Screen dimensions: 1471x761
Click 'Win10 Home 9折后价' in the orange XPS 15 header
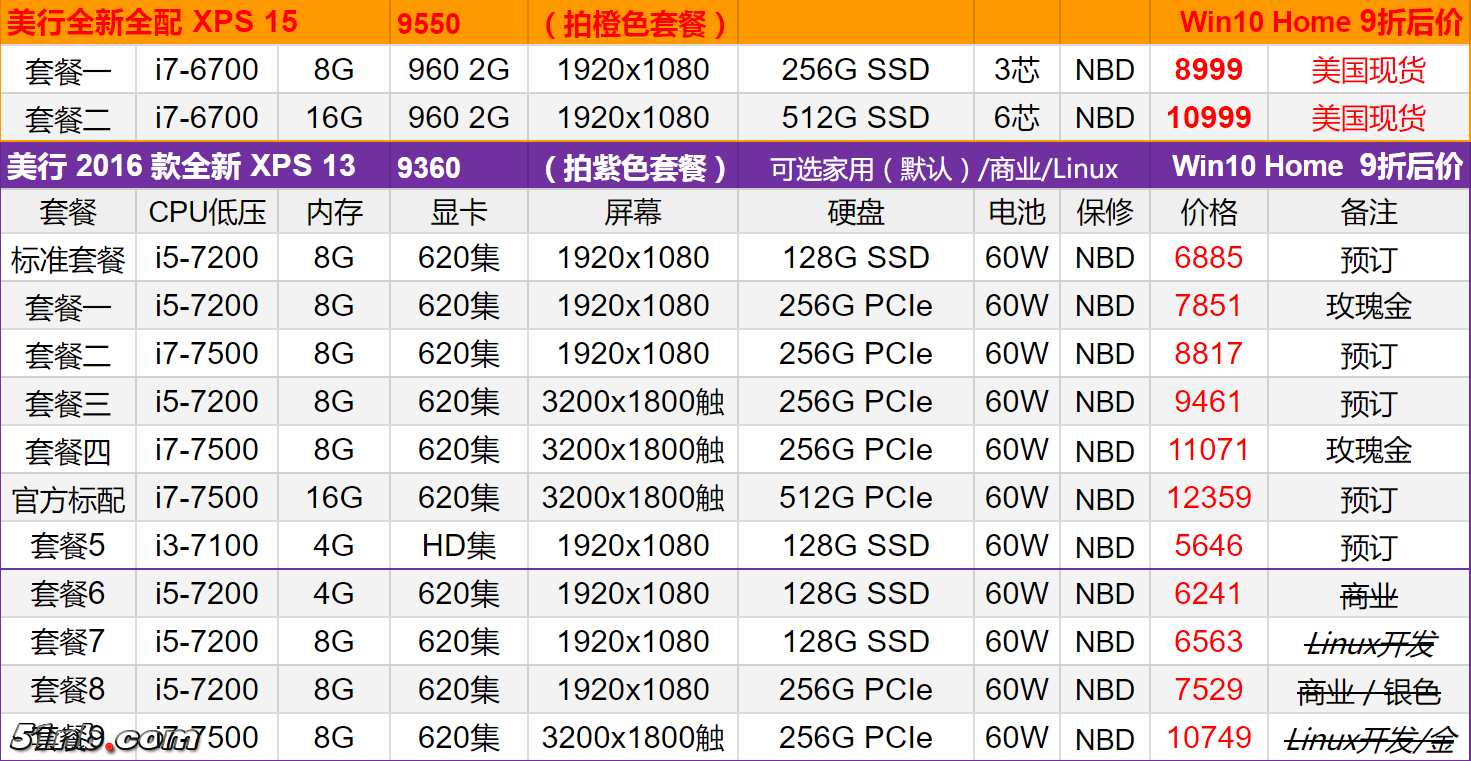coord(1321,23)
